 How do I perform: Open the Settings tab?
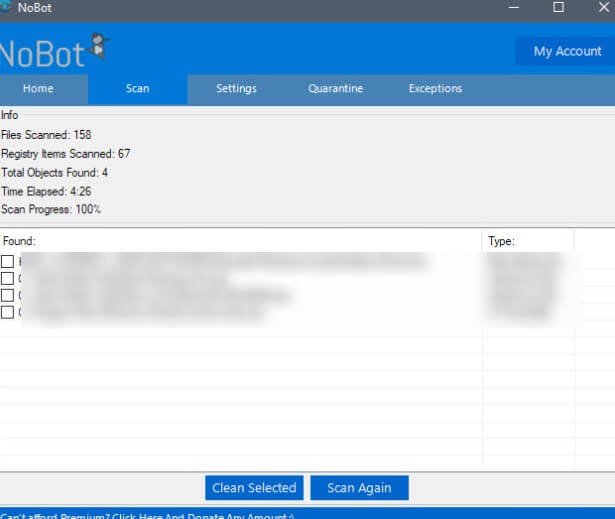click(236, 89)
